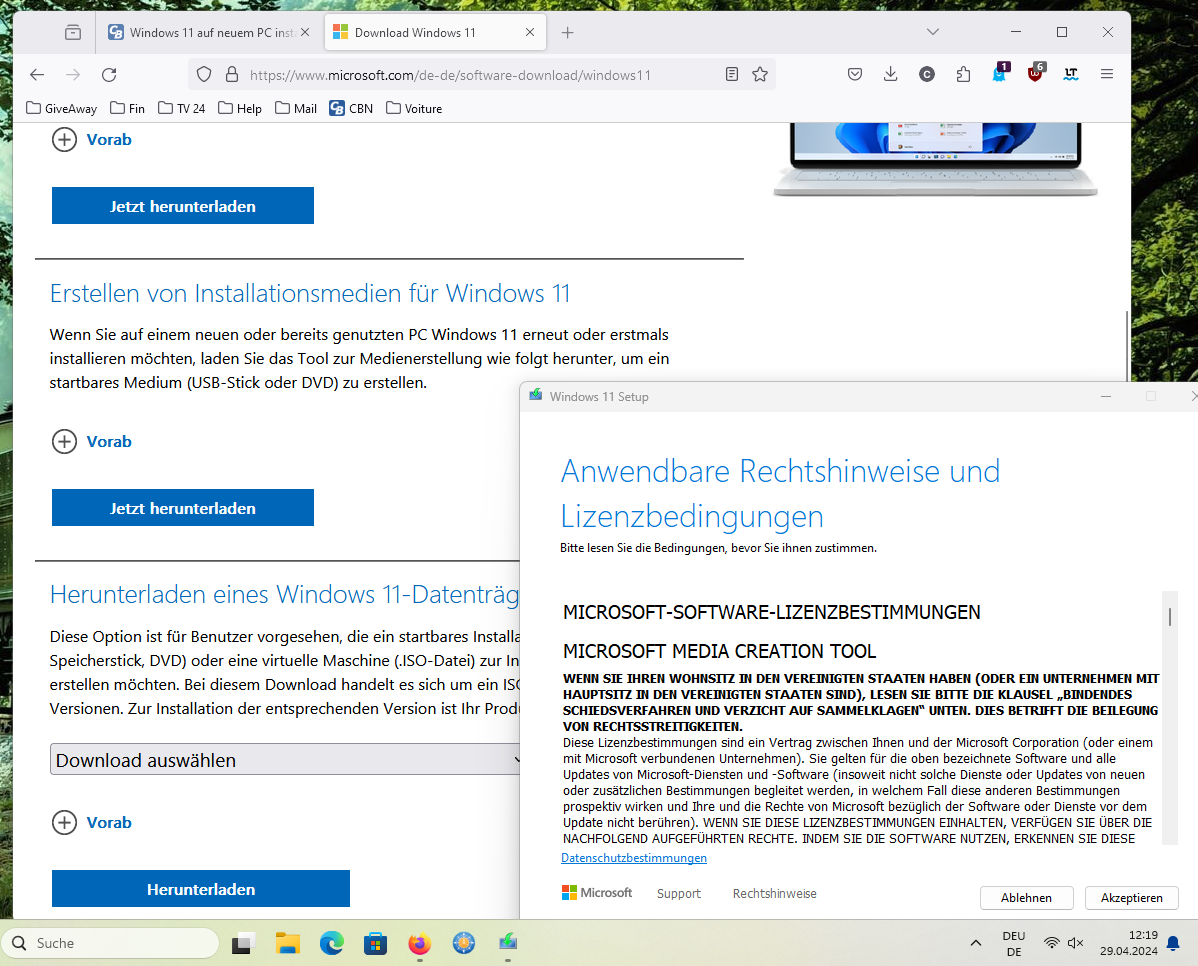Expand Vorab under Installationsmedien section
1198x966 pixels.
[x=92, y=442]
